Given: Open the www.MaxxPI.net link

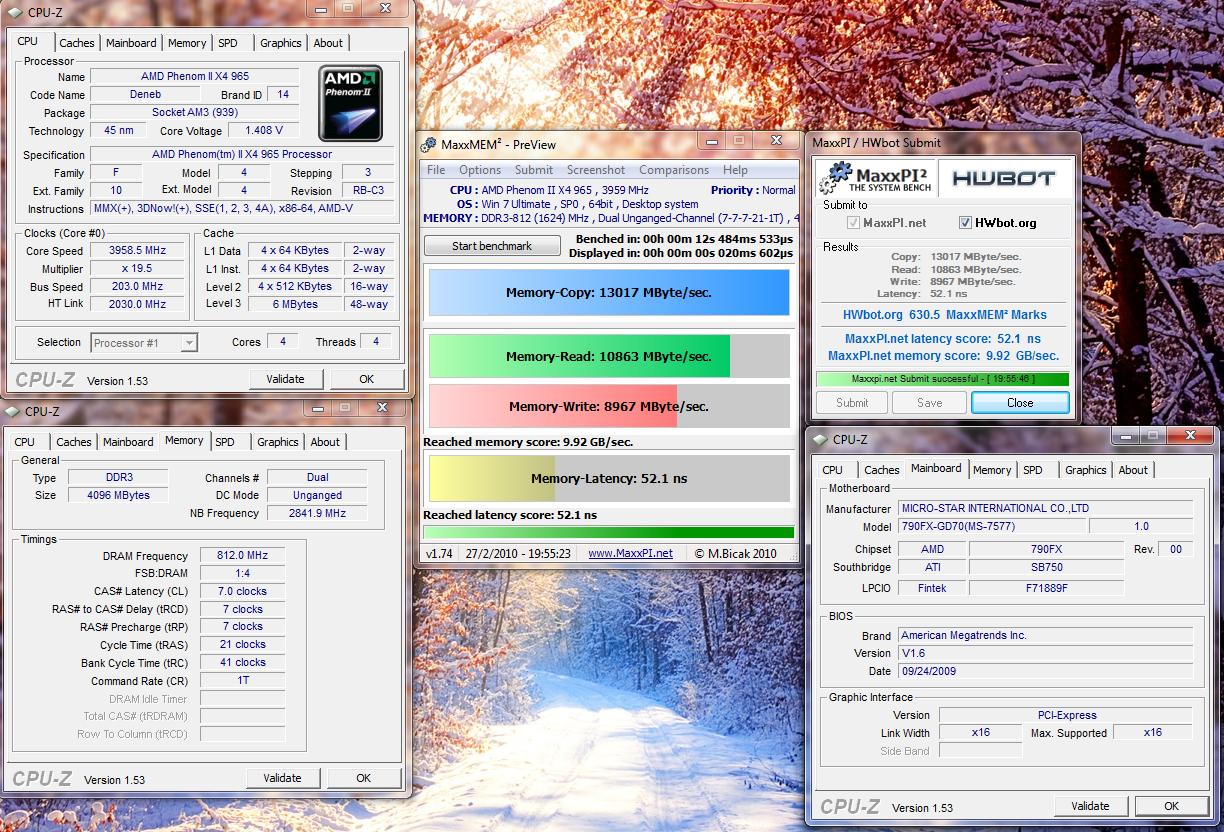Looking at the screenshot, I should click(630, 553).
